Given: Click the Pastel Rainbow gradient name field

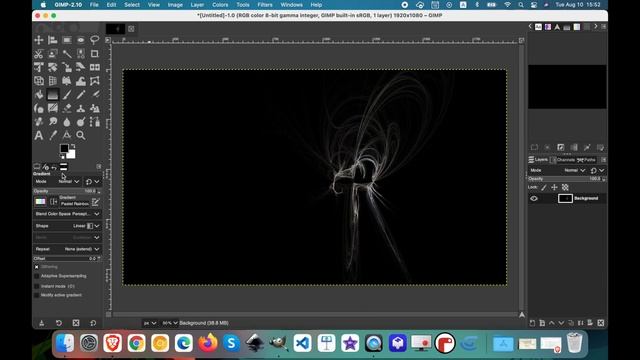Looking at the screenshot, I should tap(75, 204).
